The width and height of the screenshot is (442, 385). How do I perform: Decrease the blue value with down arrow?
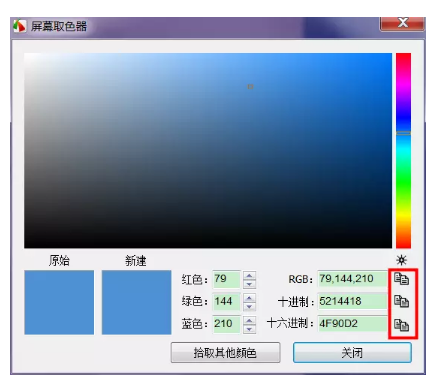coord(249,329)
